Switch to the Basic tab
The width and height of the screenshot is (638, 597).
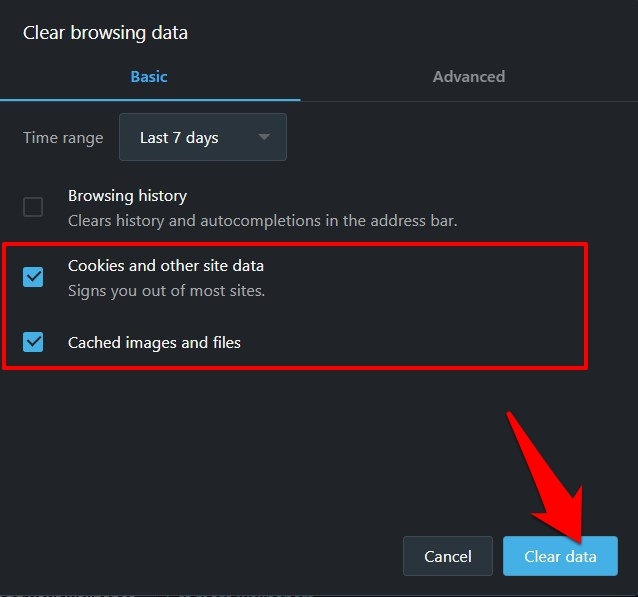click(149, 76)
